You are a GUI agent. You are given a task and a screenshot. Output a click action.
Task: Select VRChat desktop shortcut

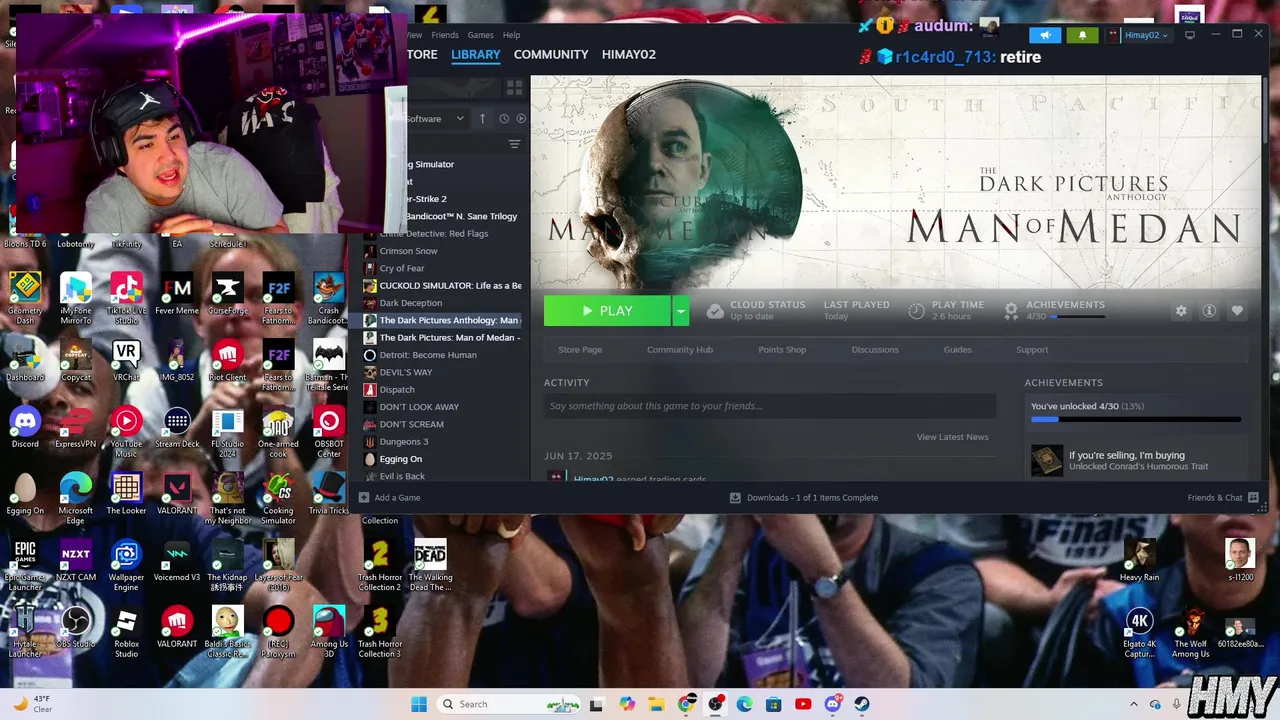126,360
